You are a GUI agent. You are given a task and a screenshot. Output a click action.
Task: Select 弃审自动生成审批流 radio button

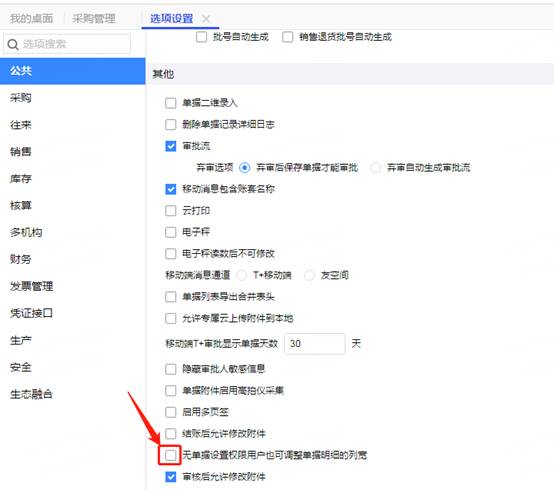pyautogui.click(x=375, y=167)
